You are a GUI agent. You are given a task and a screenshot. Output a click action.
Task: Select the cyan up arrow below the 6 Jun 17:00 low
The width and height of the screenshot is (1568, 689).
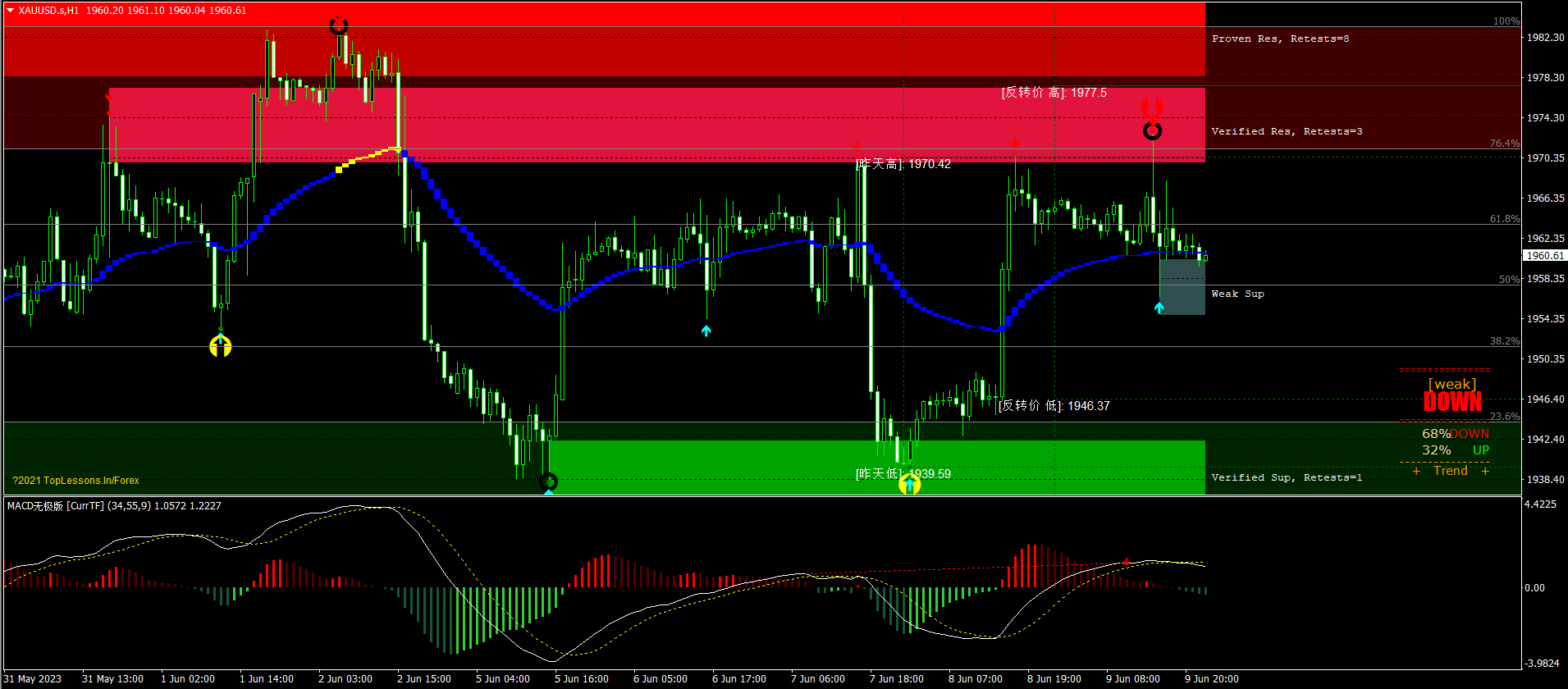(706, 331)
